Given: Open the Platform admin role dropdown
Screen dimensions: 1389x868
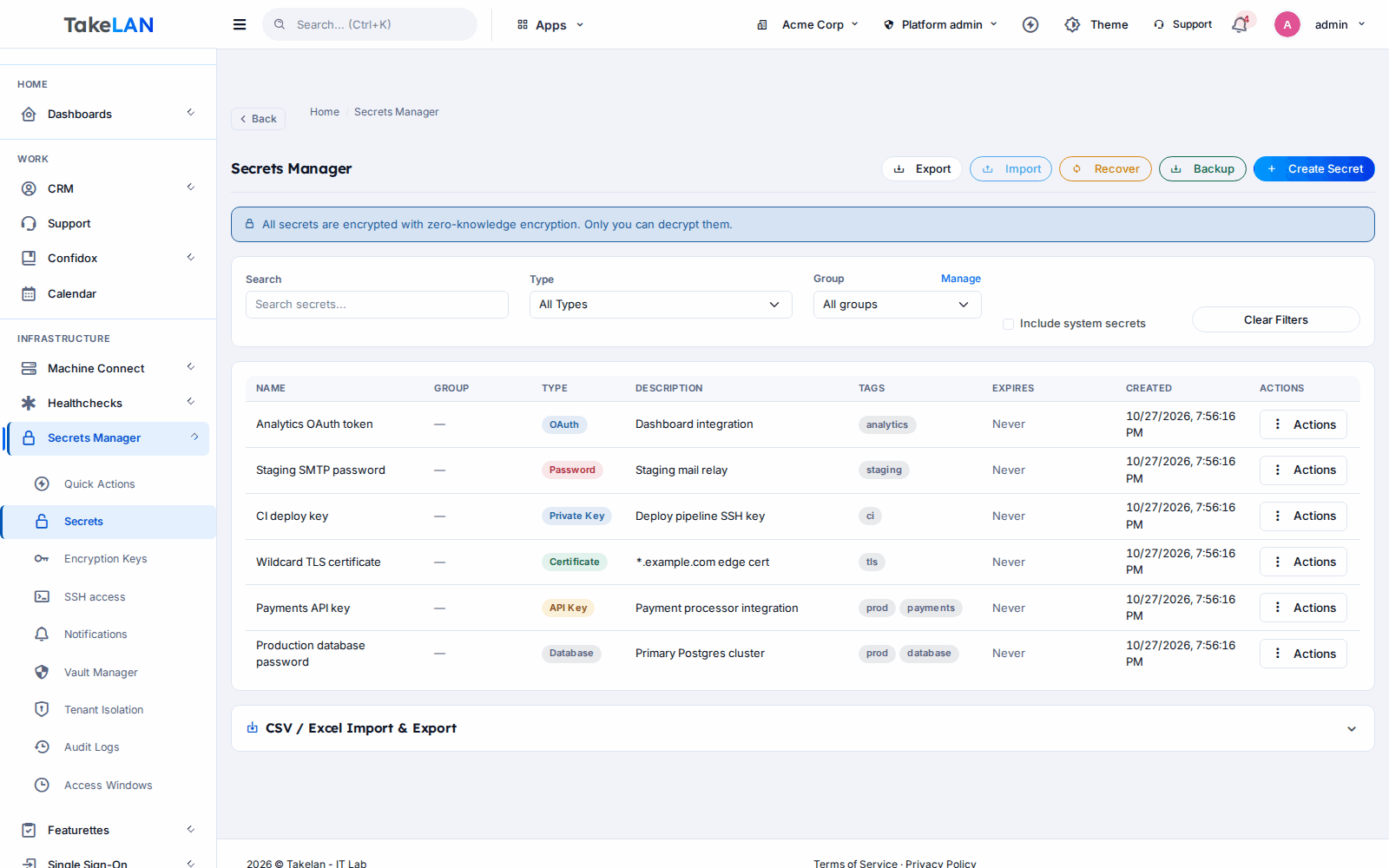Looking at the screenshot, I should [x=941, y=24].
